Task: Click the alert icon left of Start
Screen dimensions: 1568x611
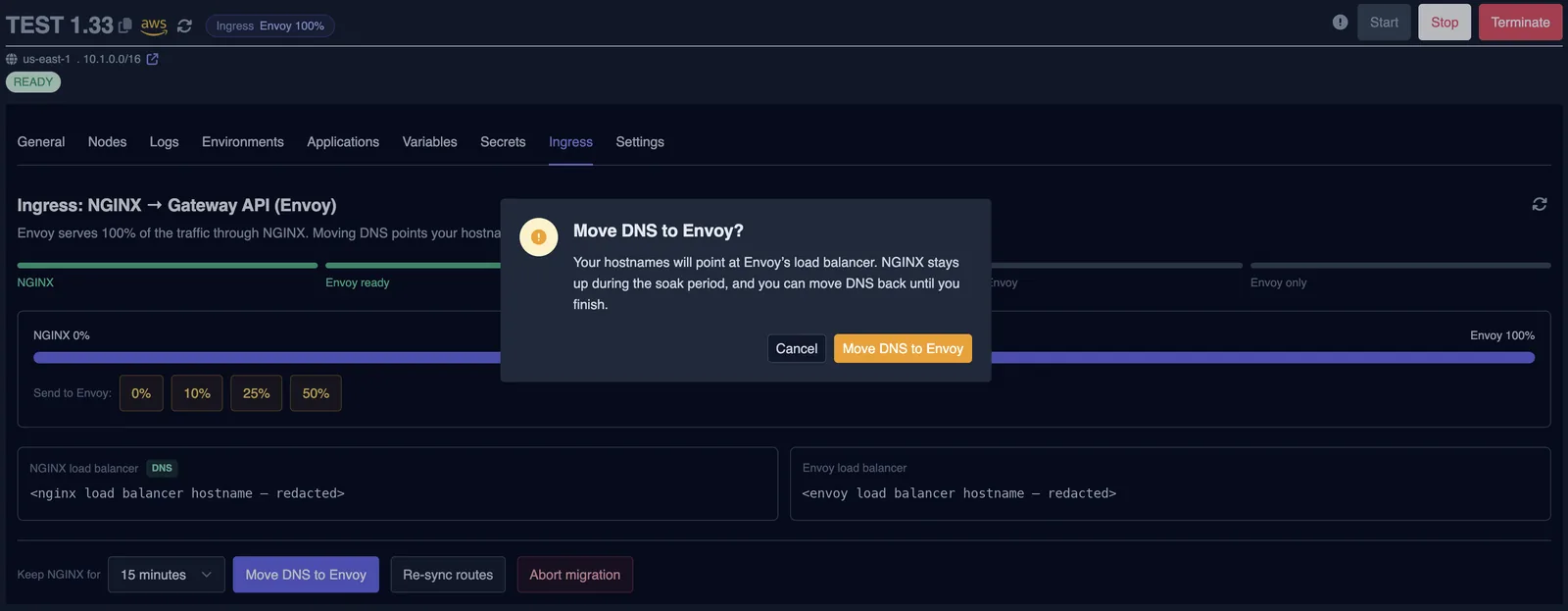Action: tap(1340, 23)
